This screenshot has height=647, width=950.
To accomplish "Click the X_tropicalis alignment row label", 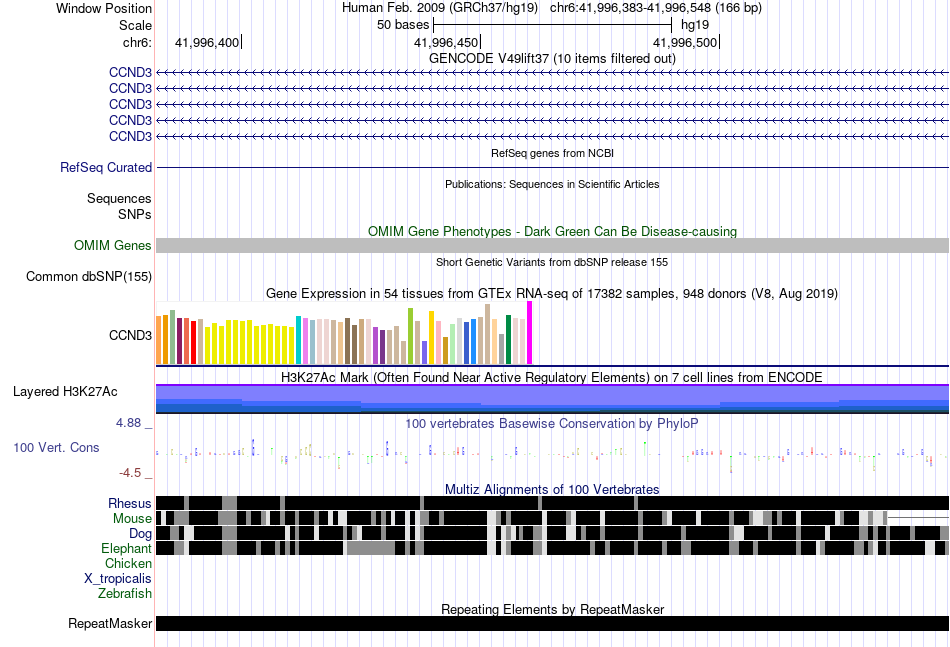I will [x=118, y=579].
